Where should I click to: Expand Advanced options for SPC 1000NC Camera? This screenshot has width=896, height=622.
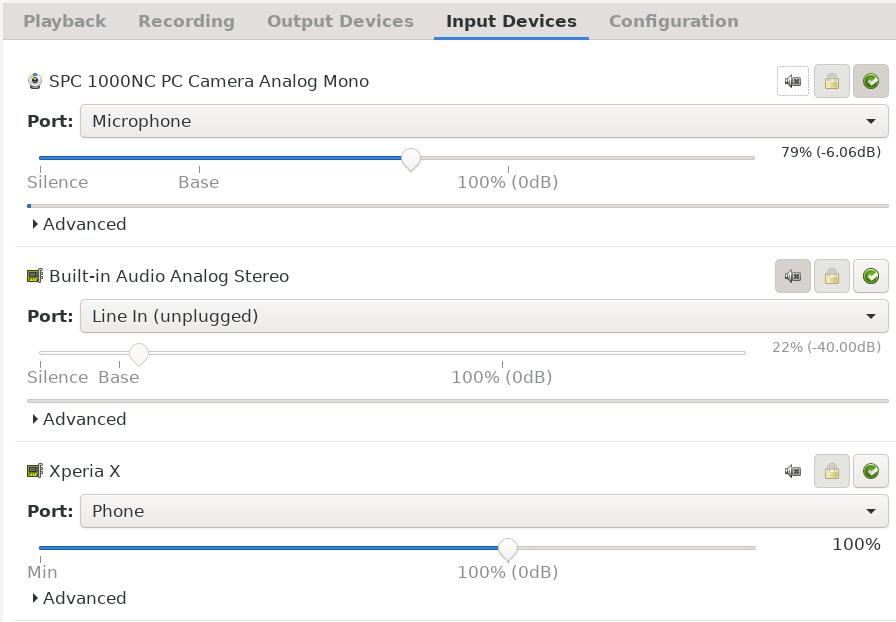point(79,224)
